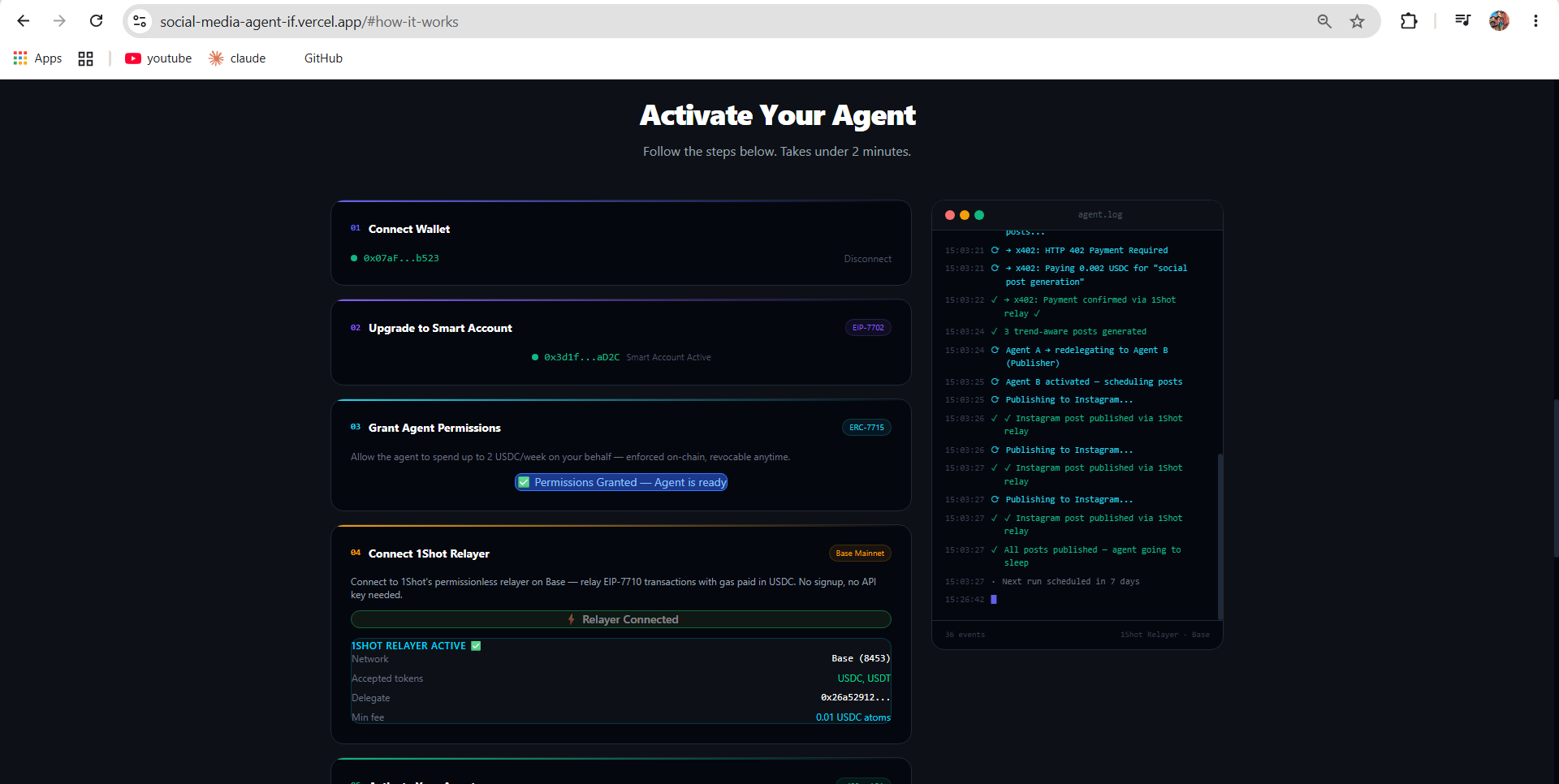Click log line 'Agent B activated – scheduling posts'
This screenshot has width=1559, height=784.
point(1094,382)
